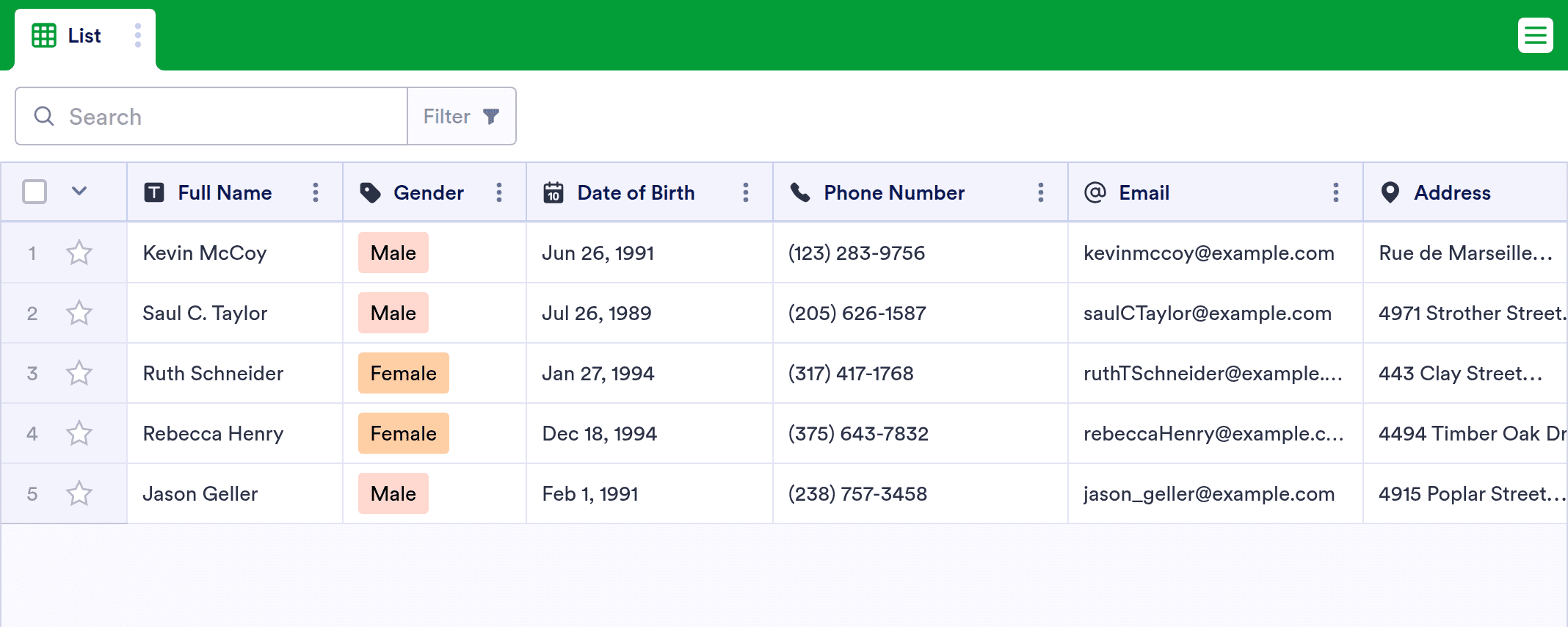Open Phone Number column options menu

click(x=1041, y=192)
